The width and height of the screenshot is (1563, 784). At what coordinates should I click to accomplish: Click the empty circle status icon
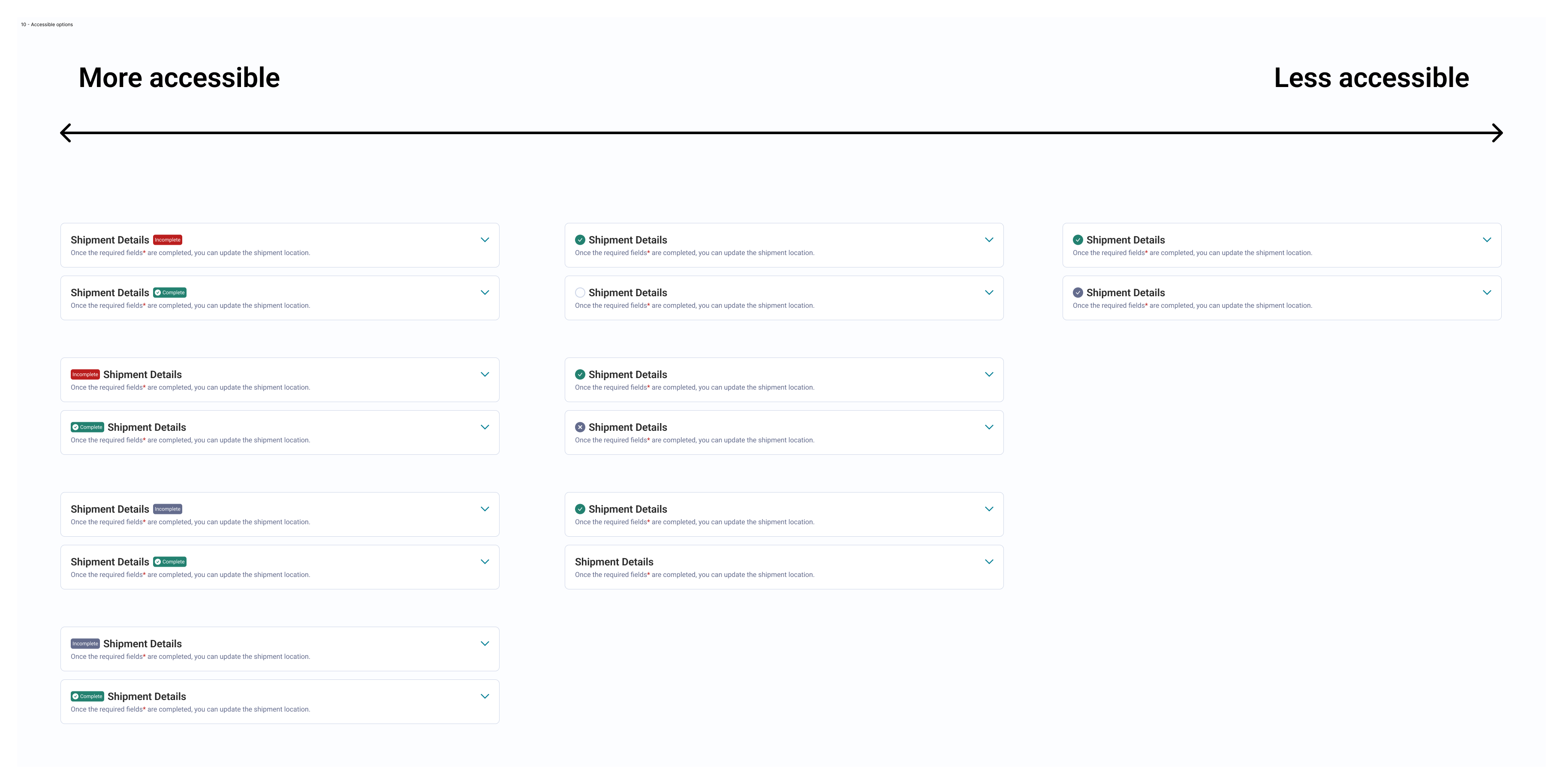[580, 292]
